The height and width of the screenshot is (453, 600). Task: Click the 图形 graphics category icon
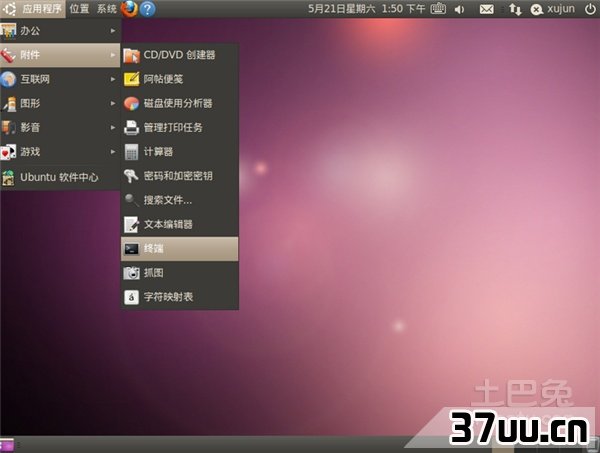tap(9, 104)
